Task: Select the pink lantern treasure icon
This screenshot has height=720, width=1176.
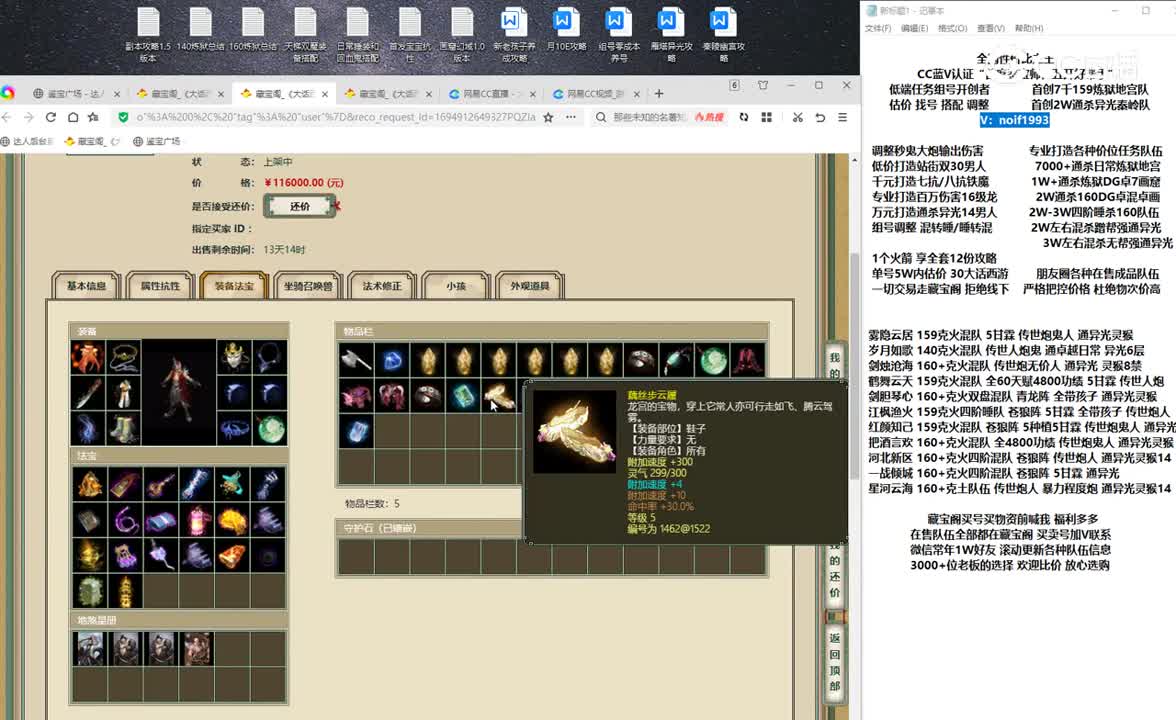Action: [196, 519]
